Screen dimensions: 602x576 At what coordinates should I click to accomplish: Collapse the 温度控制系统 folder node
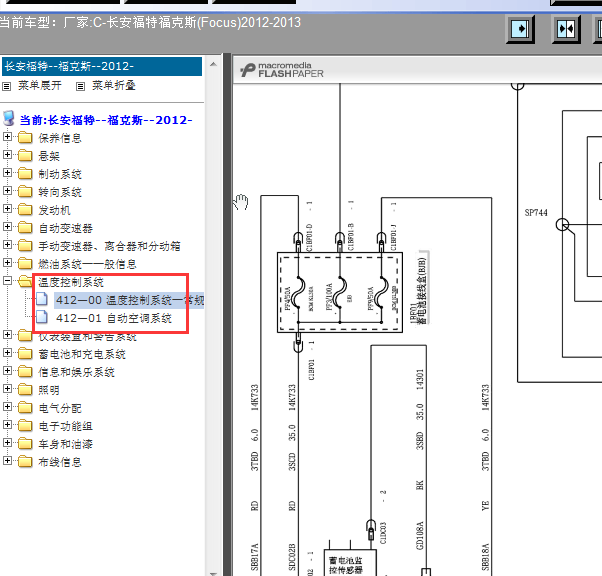[x=7, y=281]
